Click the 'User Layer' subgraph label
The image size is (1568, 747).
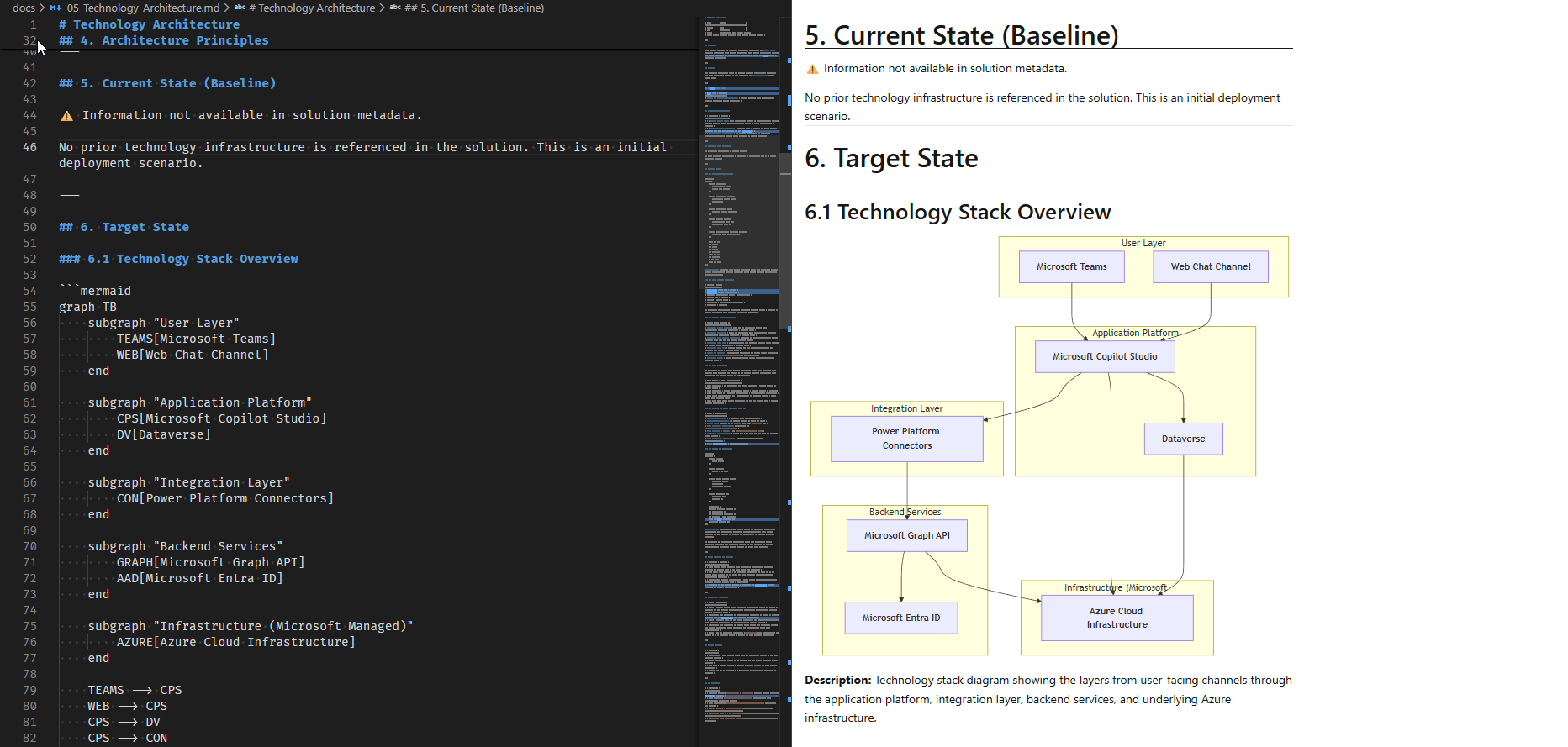tap(1143, 243)
